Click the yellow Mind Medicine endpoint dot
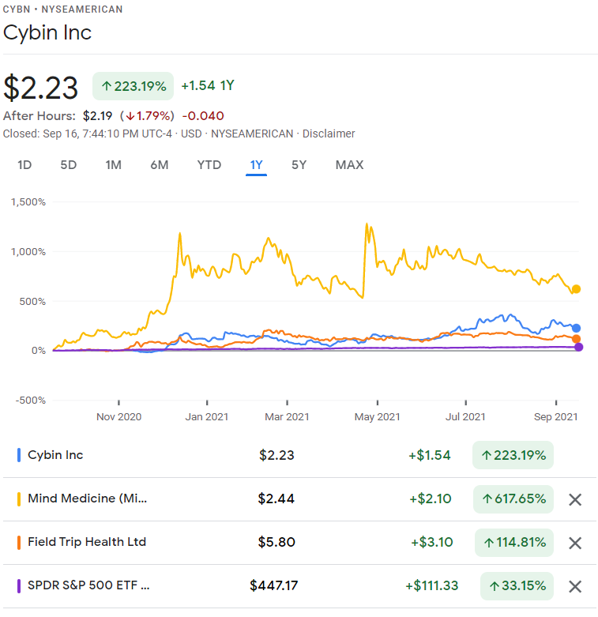The image size is (598, 617). [x=576, y=289]
